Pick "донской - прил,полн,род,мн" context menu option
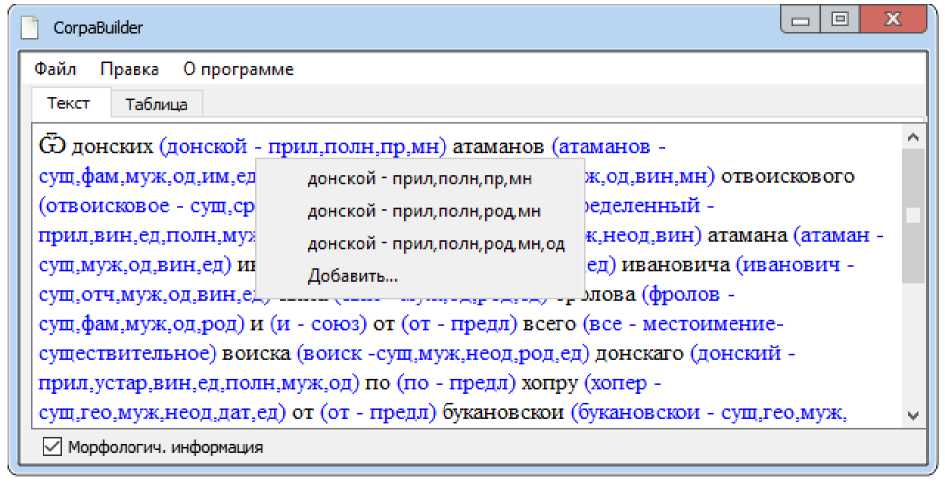Image resolution: width=945 pixels, height=484 pixels. pos(424,211)
